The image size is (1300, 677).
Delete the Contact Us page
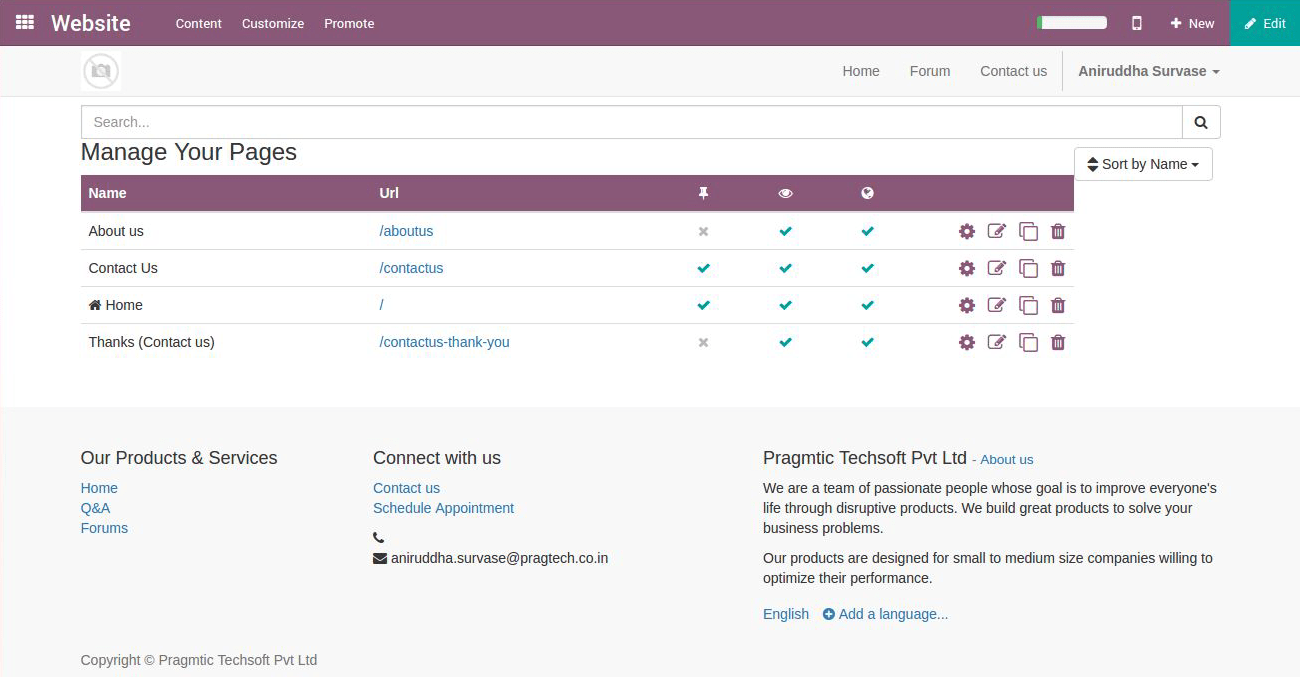pos(1058,268)
